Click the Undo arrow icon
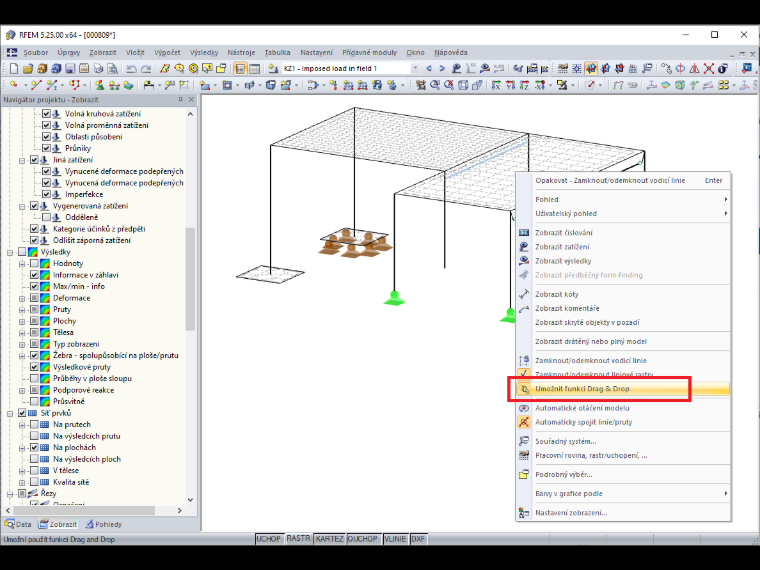 [x=131, y=69]
